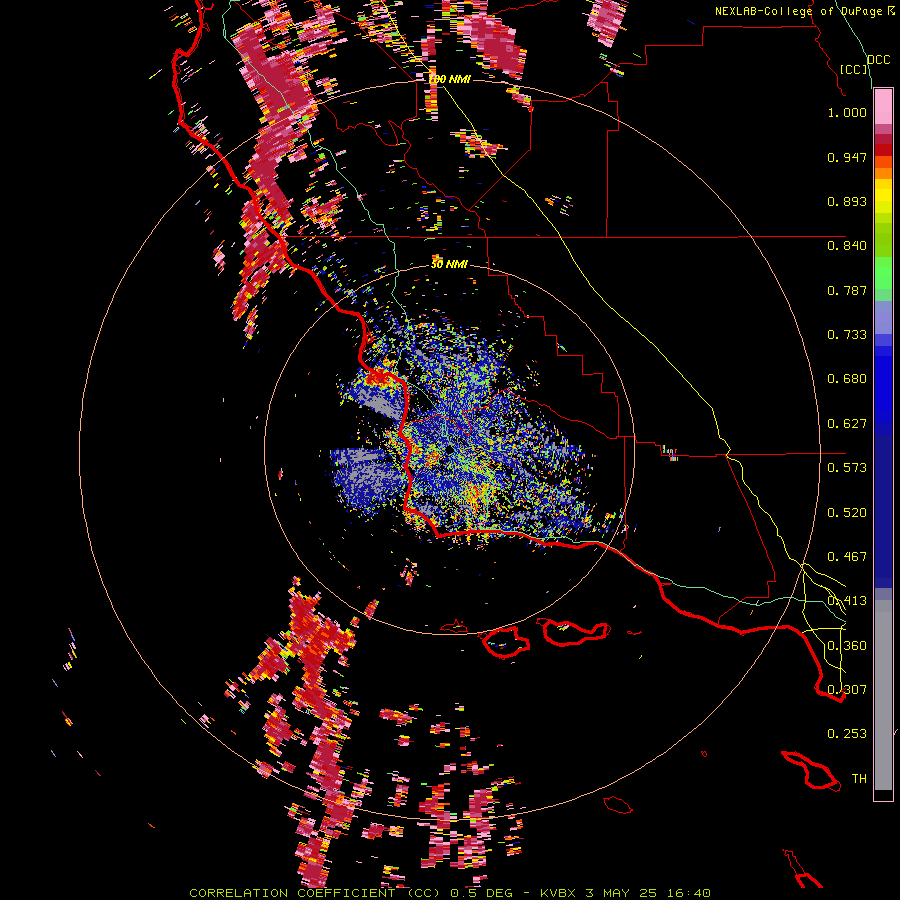This screenshot has height=900, width=900.
Task: Click the 100 NMI range ring label
Action: (449, 79)
